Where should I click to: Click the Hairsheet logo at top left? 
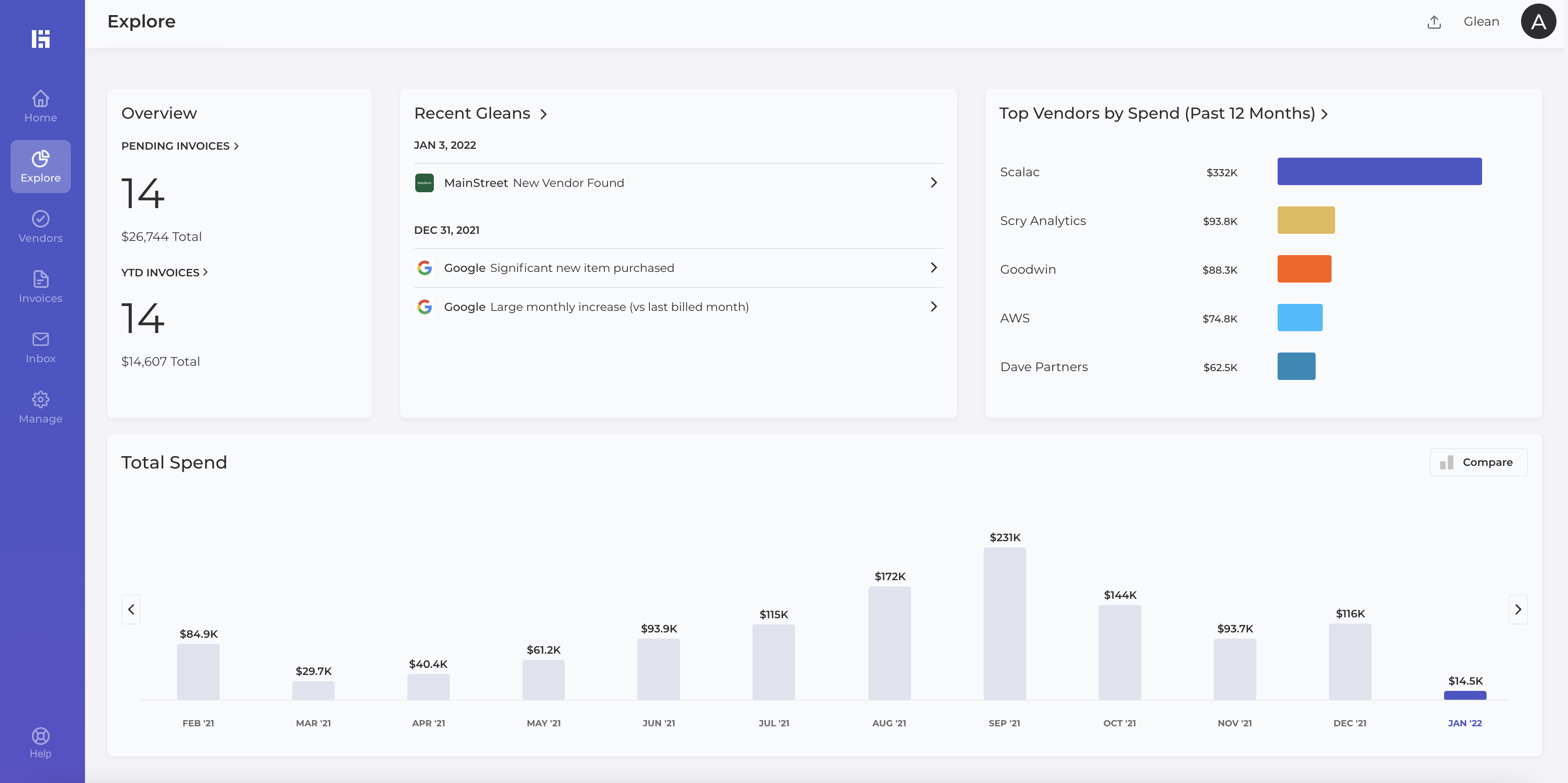40,39
